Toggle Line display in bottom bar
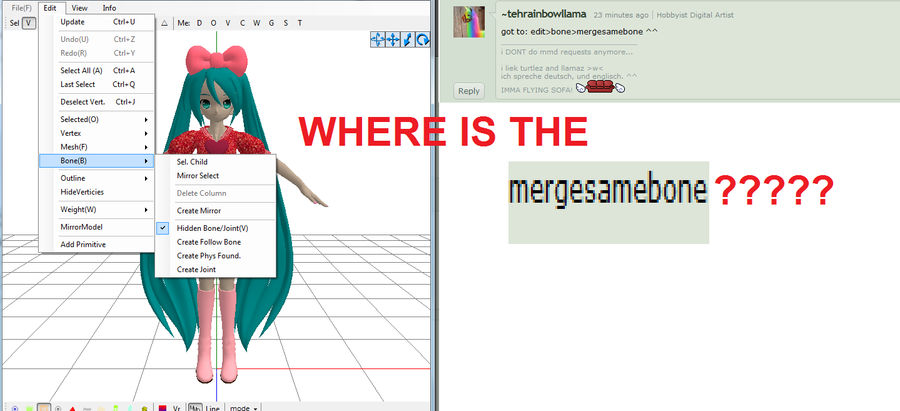 coord(212,408)
